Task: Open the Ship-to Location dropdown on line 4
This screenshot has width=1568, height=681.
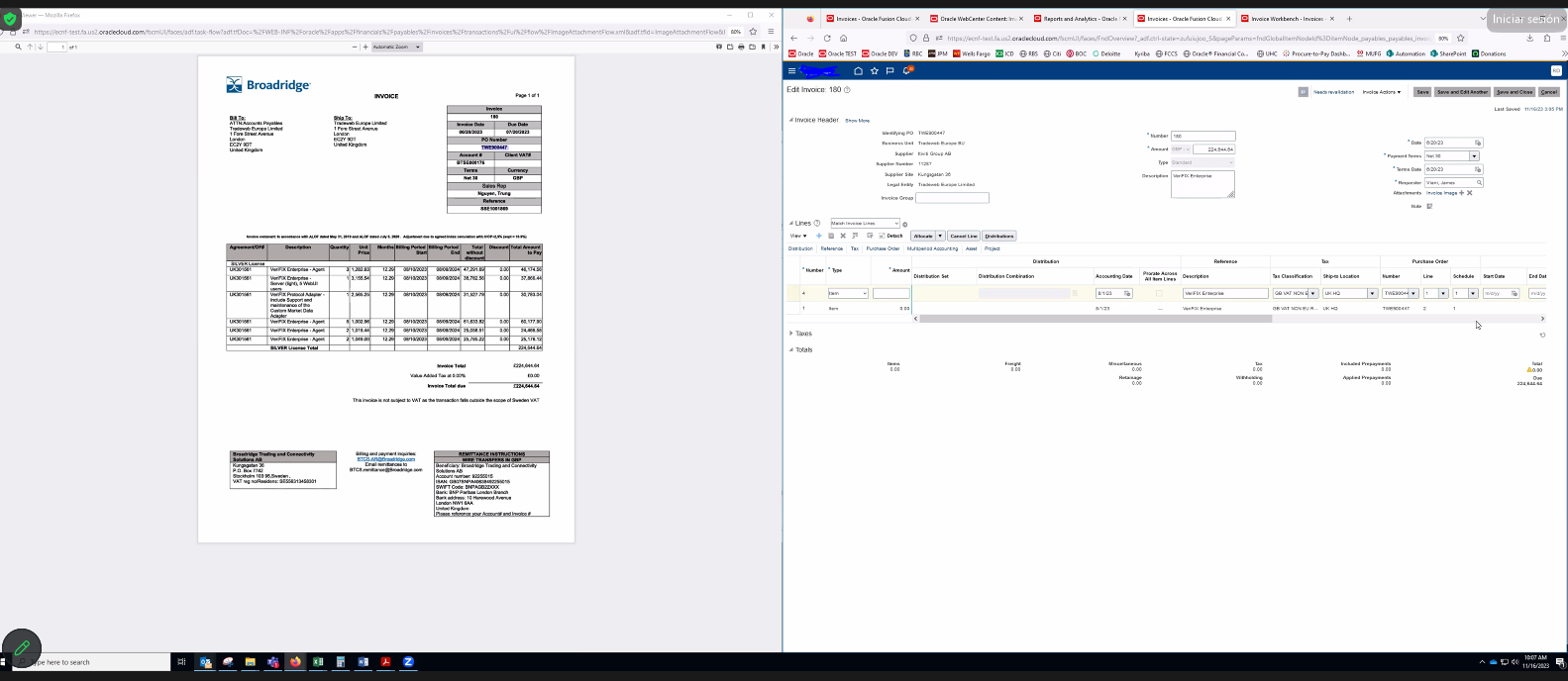Action: pyautogui.click(x=1372, y=293)
